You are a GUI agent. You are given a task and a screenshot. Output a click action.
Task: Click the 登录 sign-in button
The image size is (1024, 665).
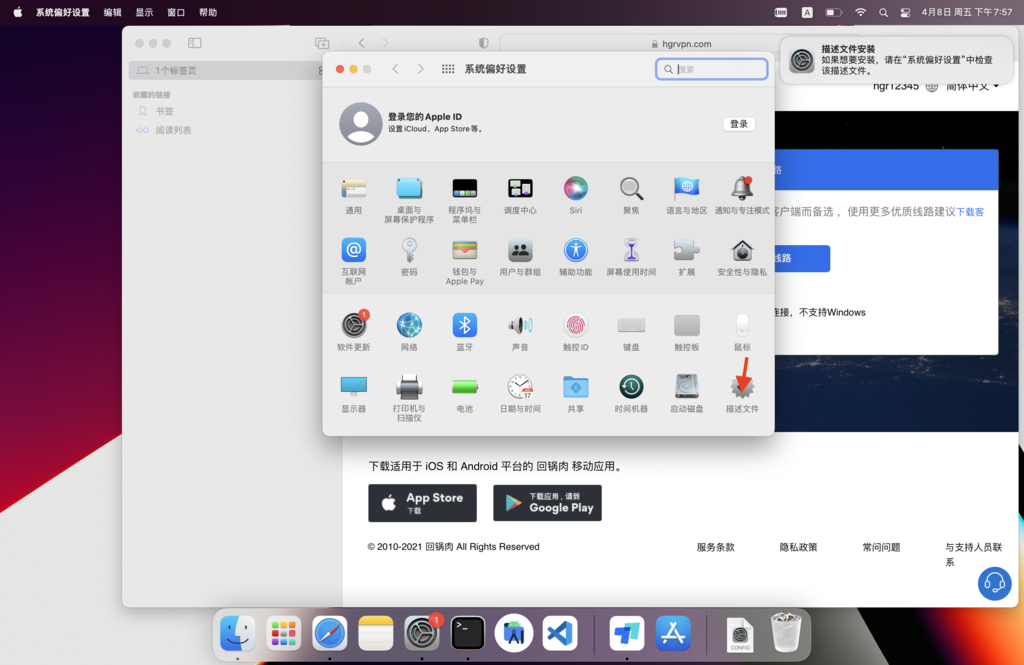[x=738, y=124]
